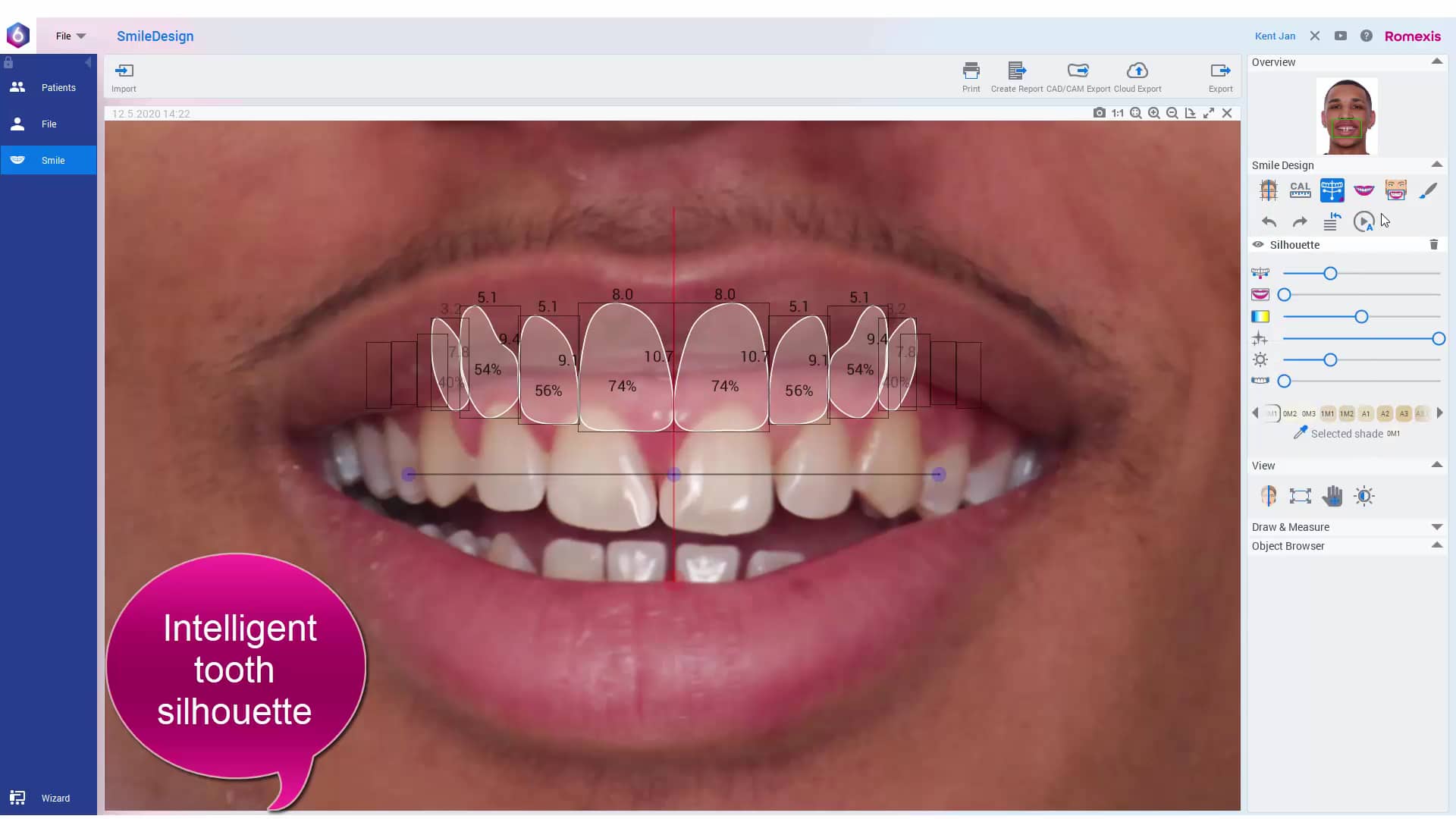Pick the brush tool in Smile Design
Viewport: 1456px width, 819px height.
click(1429, 190)
